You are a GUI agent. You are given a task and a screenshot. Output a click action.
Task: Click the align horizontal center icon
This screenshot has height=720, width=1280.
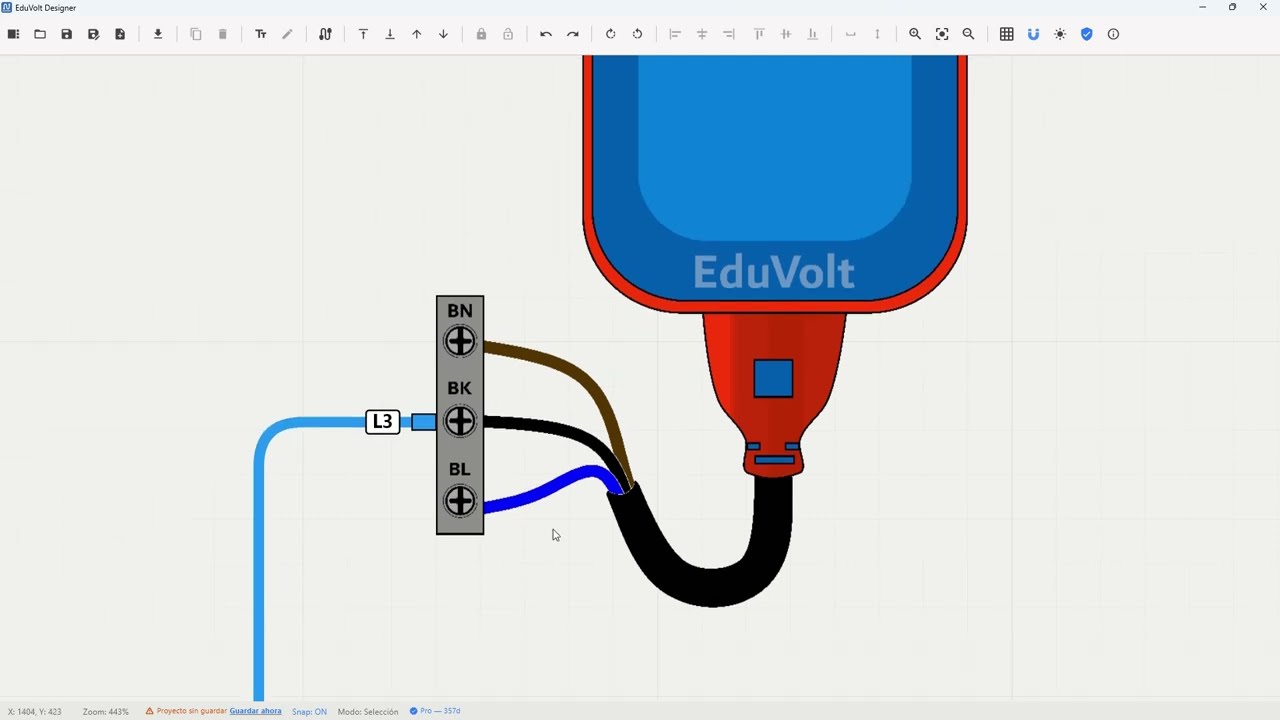[702, 34]
